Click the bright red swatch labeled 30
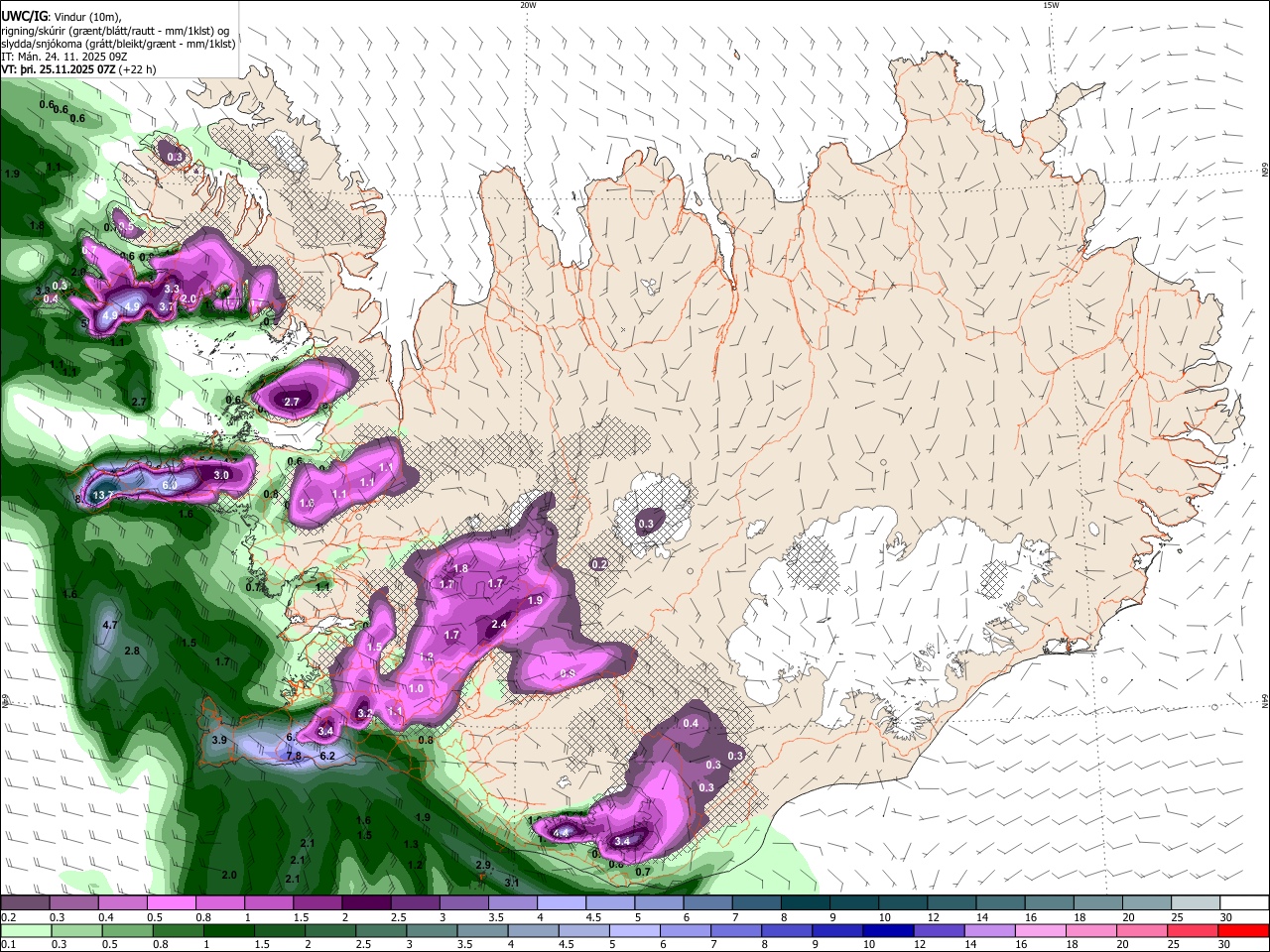 coord(1243,931)
